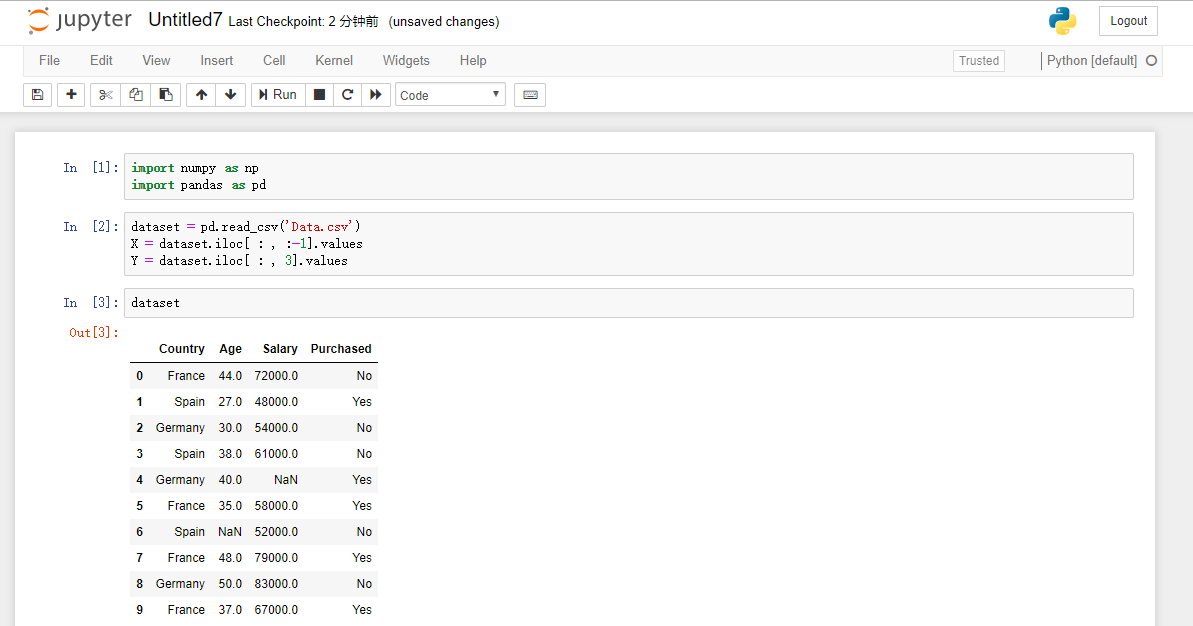The image size is (1193, 626).
Task: Click into the cell containing pd.read_csv code
Action: click(628, 243)
